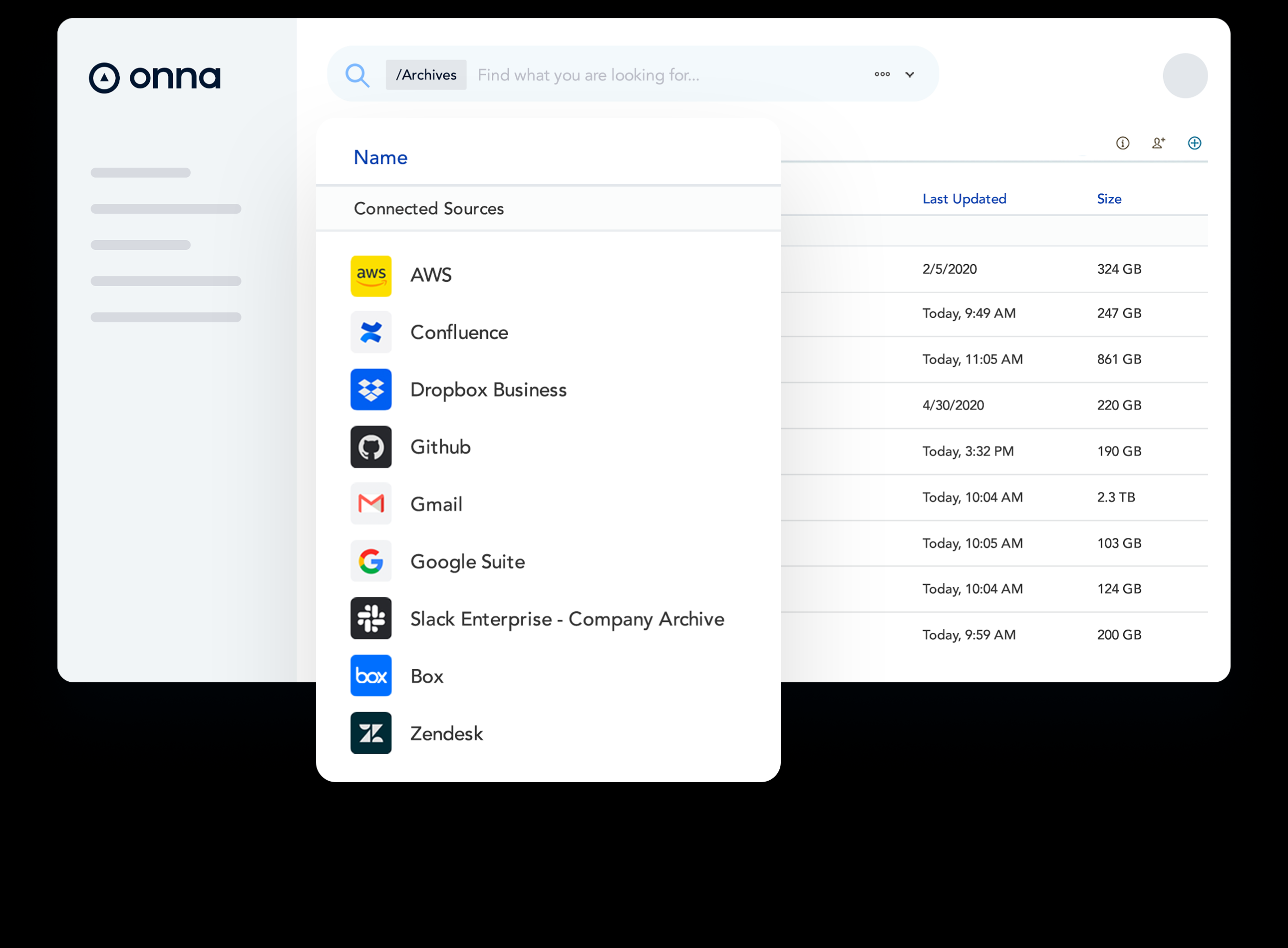Click the AWS logo icon
The image size is (1288, 948).
[x=371, y=276]
